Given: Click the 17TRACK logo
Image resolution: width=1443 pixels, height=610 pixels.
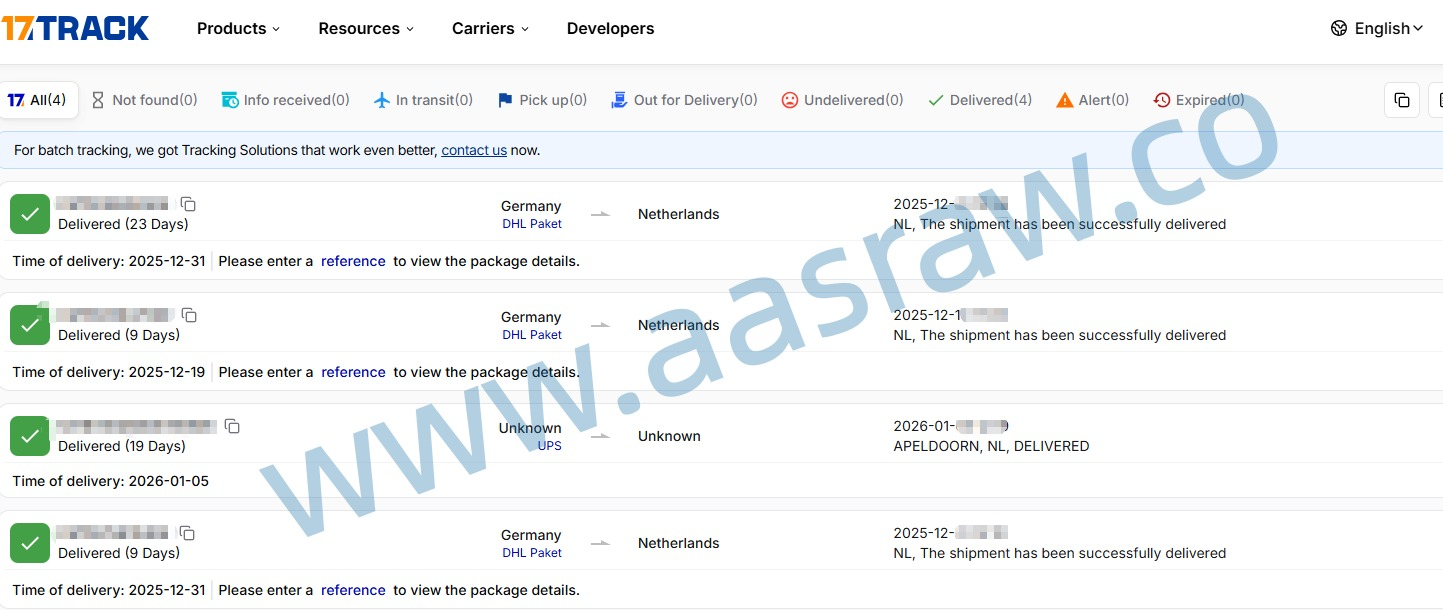Looking at the screenshot, I should (x=75, y=28).
